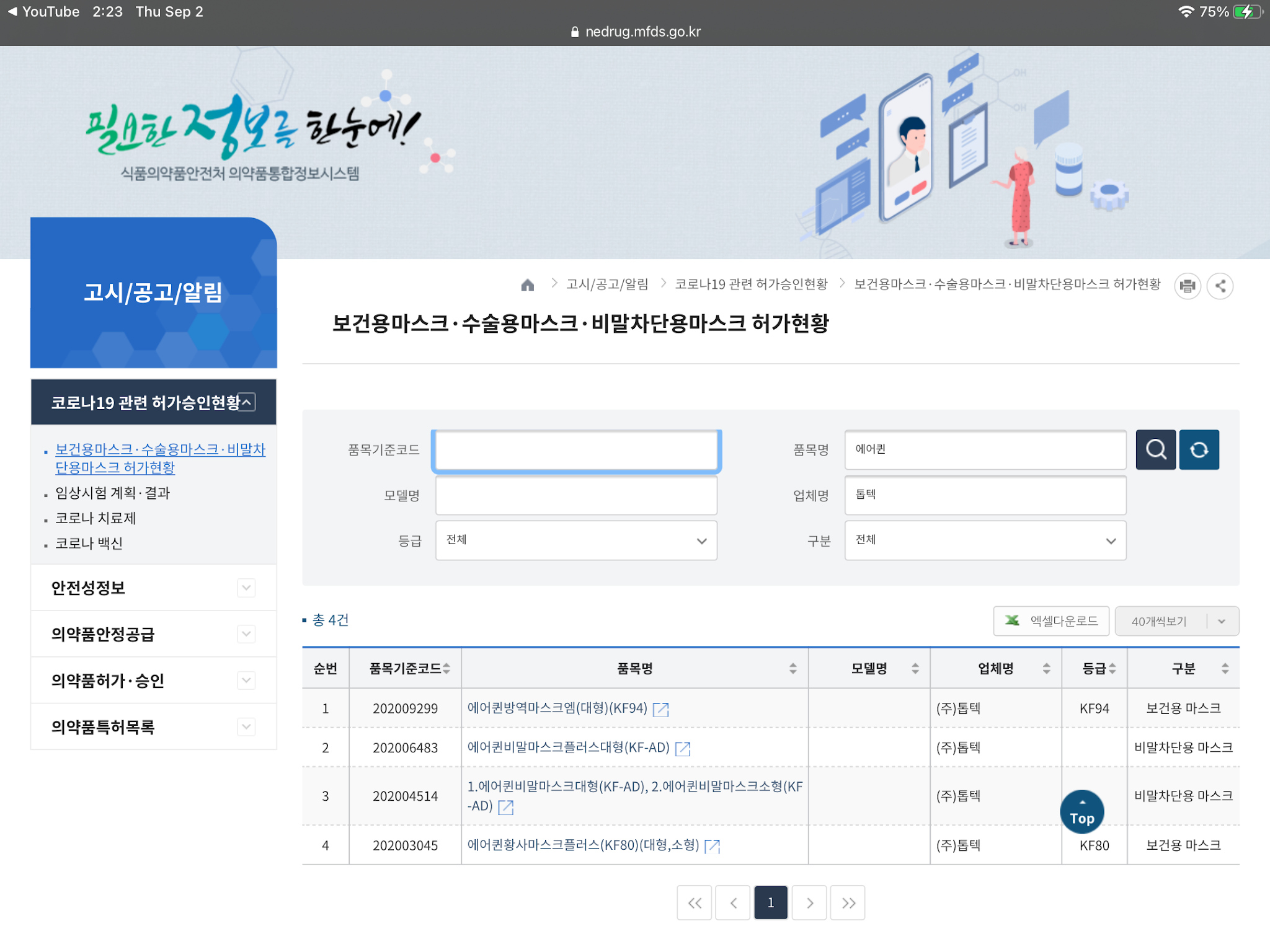Click code cell 202003045
The image size is (1270, 952).
405,845
